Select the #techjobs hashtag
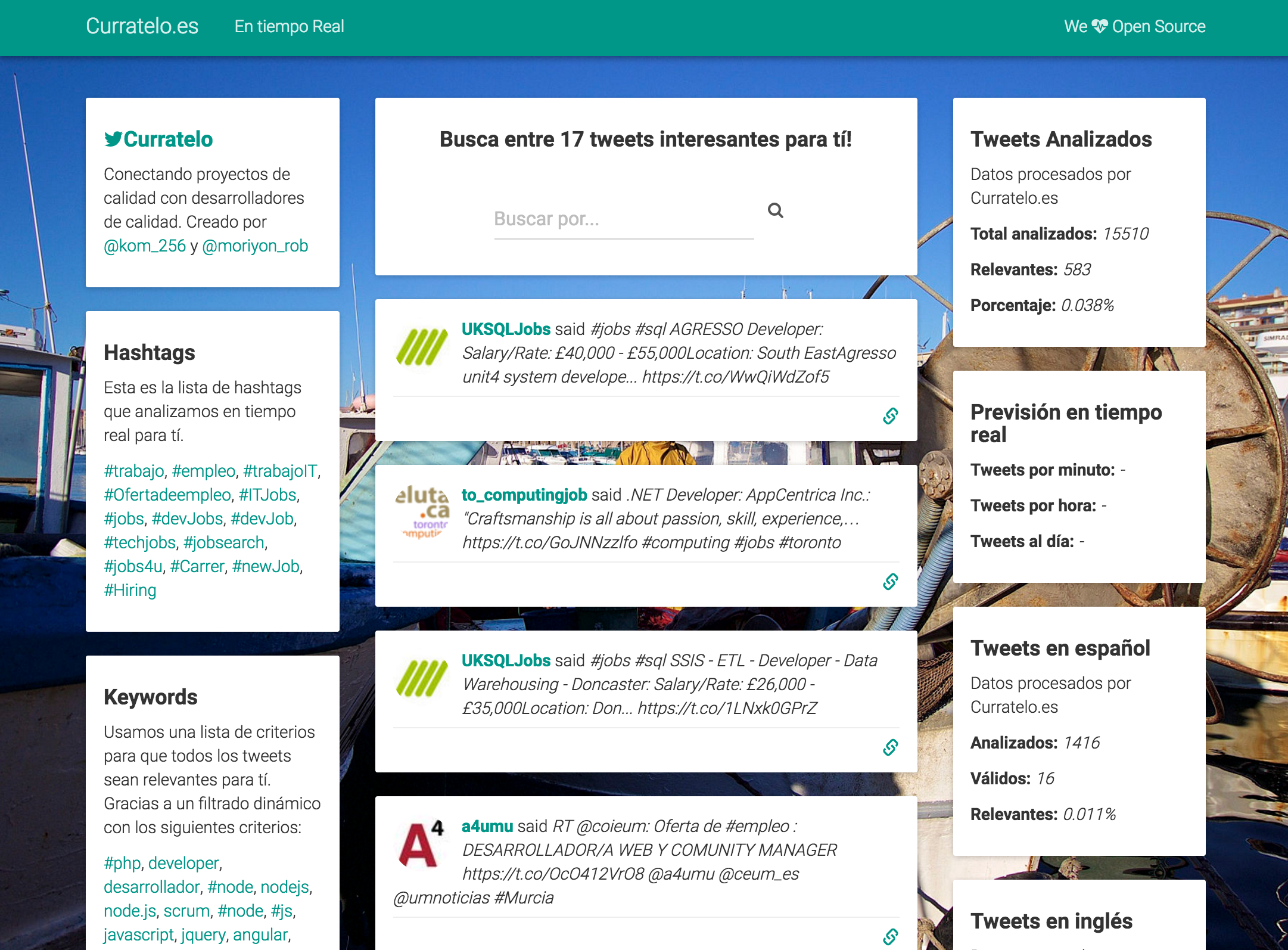1288x950 pixels. pyautogui.click(x=140, y=543)
